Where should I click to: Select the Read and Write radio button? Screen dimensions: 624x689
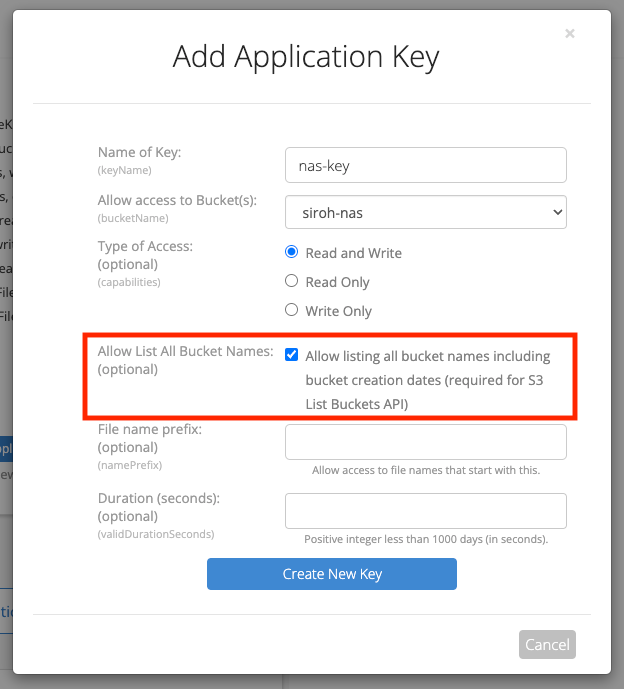point(292,252)
